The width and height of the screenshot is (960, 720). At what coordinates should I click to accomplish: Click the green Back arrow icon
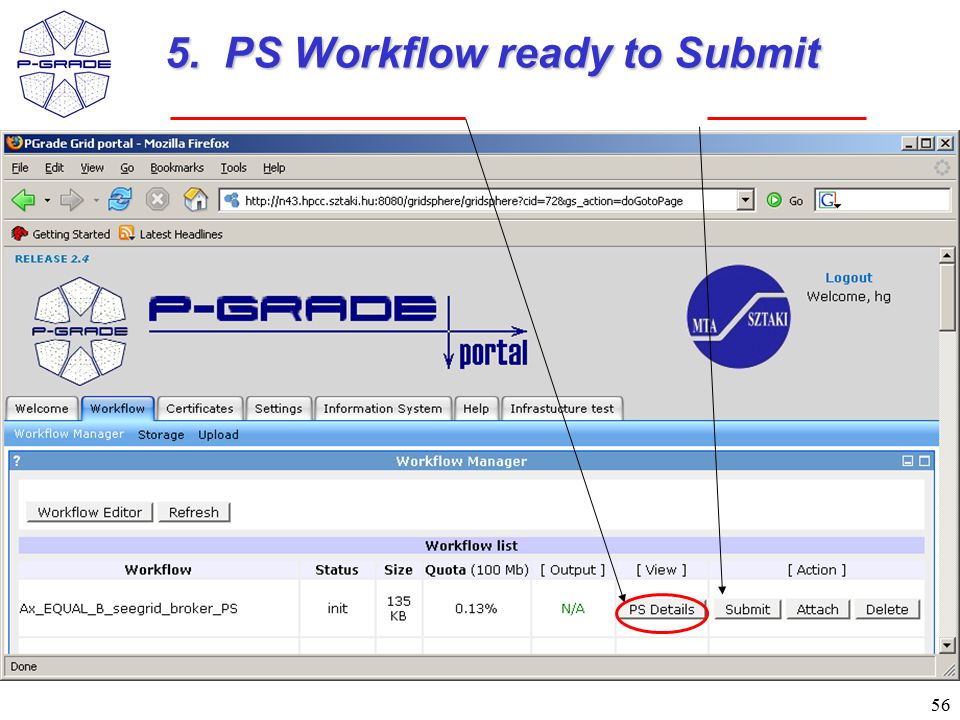[23, 200]
